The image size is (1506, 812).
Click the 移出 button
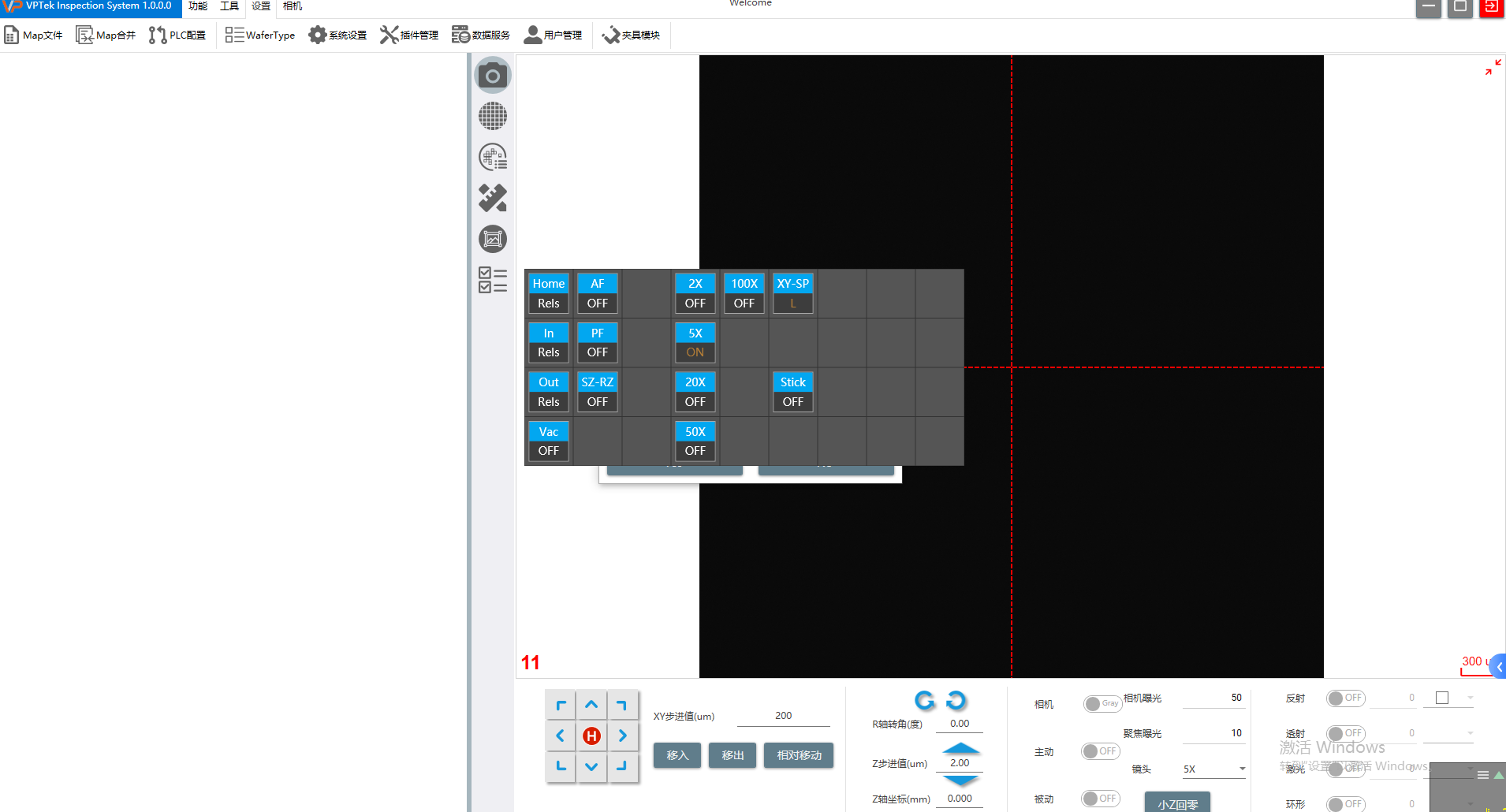click(732, 755)
